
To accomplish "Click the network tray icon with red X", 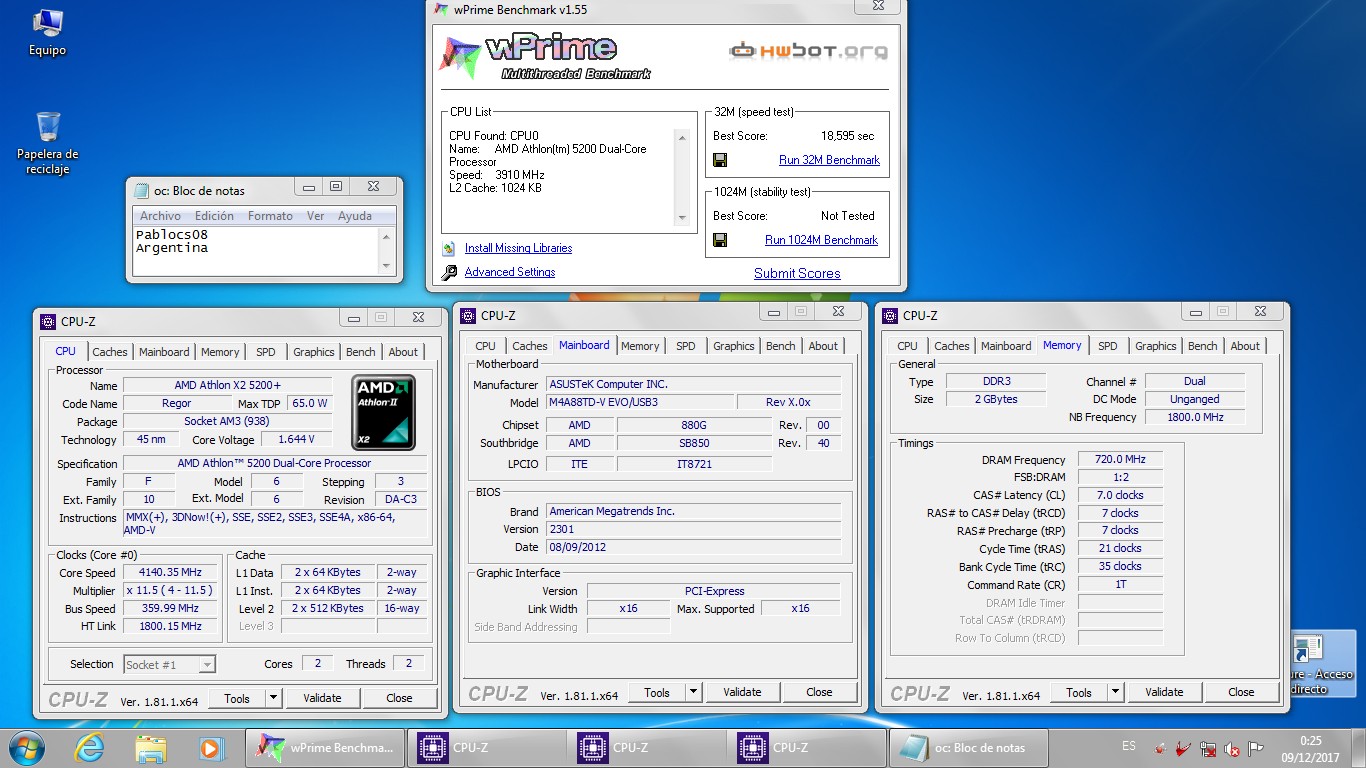I will point(1208,749).
